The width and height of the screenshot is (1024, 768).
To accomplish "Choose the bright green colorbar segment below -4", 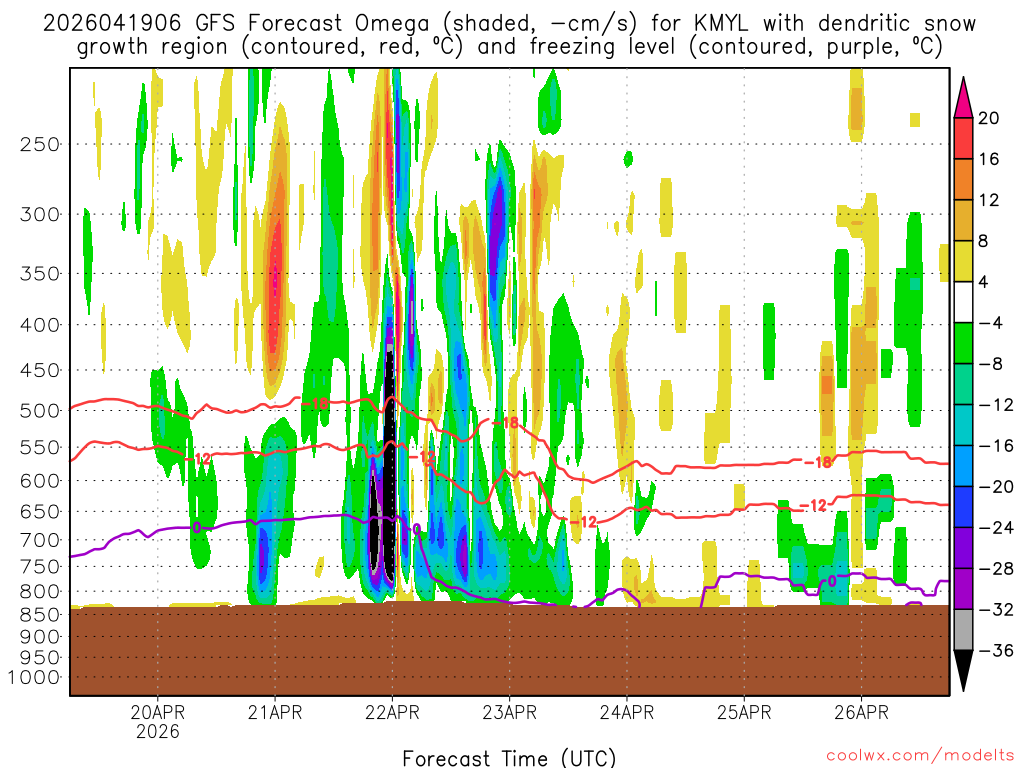I will click(964, 343).
